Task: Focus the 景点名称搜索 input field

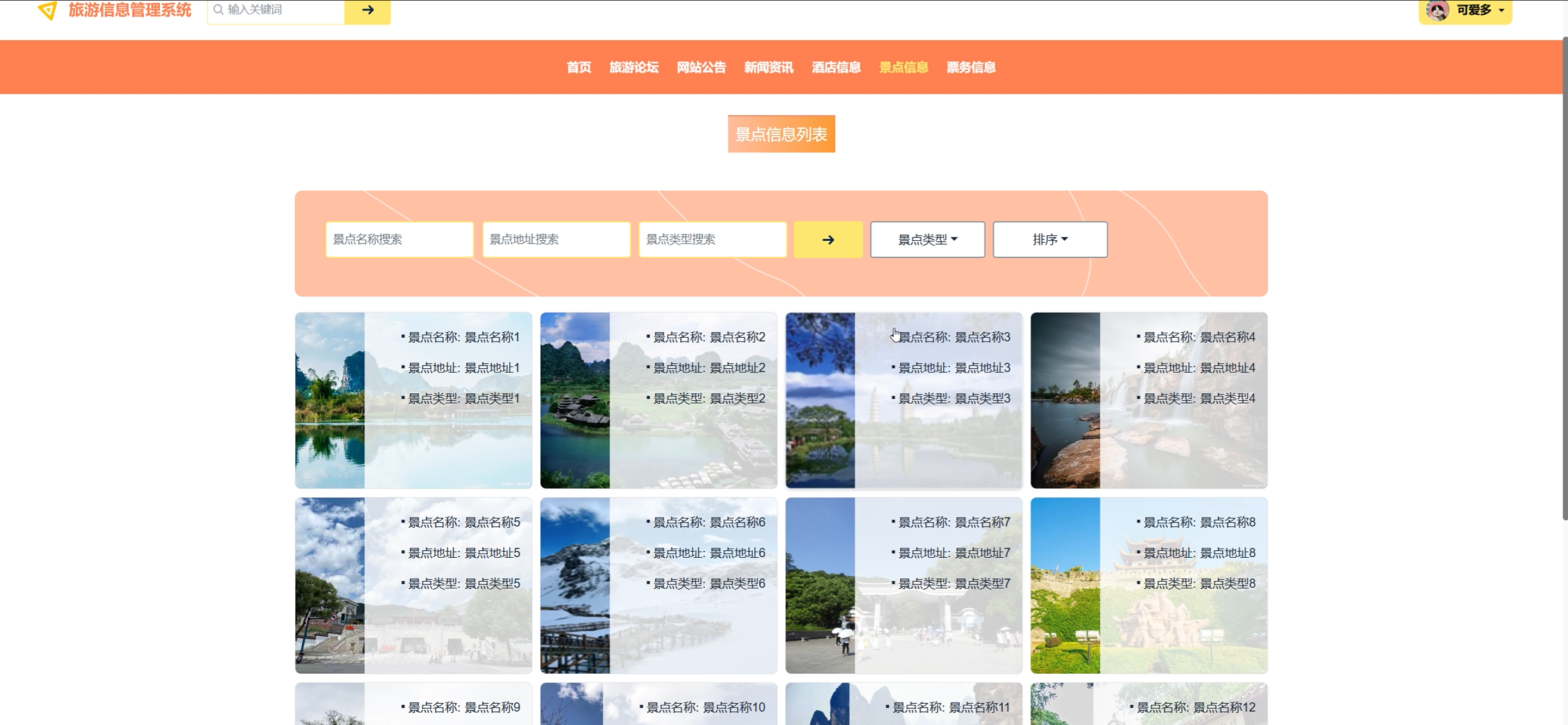Action: tap(399, 239)
